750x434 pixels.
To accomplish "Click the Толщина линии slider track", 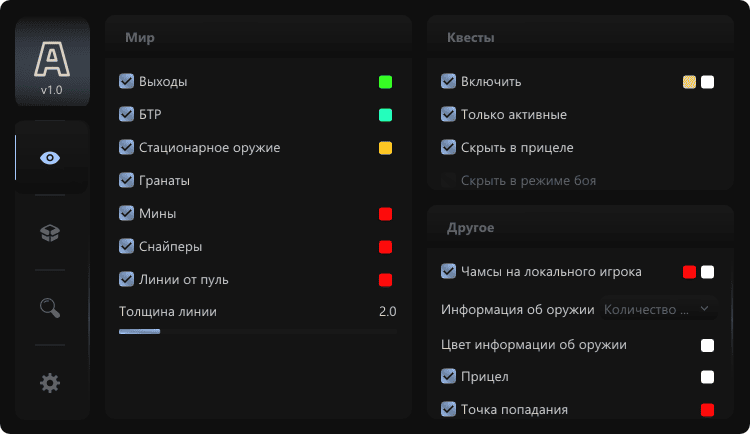I will click(257, 330).
